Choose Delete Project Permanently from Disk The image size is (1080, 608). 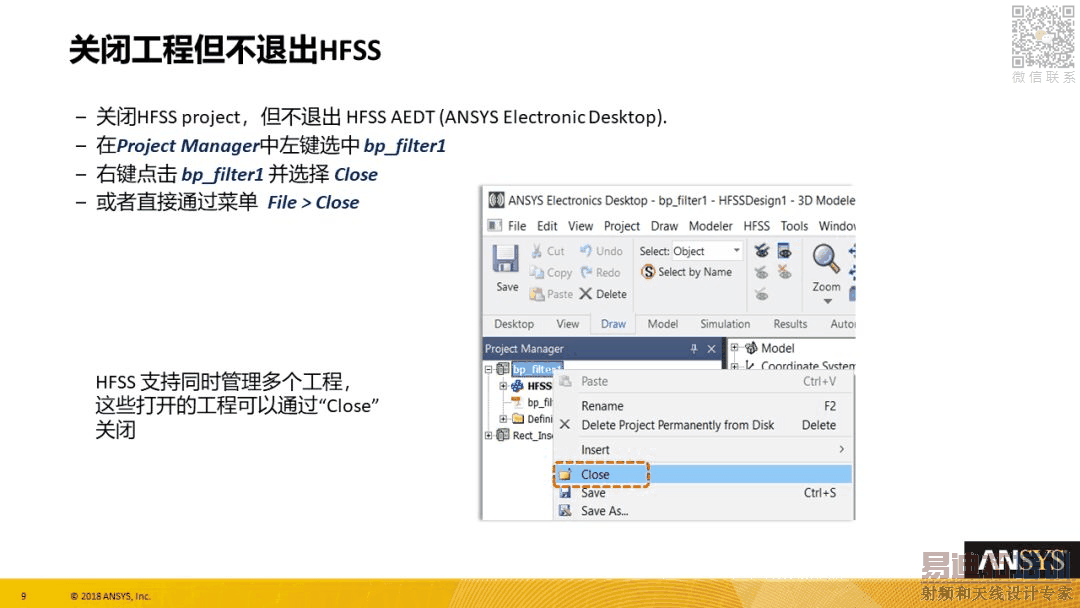[x=703, y=425]
